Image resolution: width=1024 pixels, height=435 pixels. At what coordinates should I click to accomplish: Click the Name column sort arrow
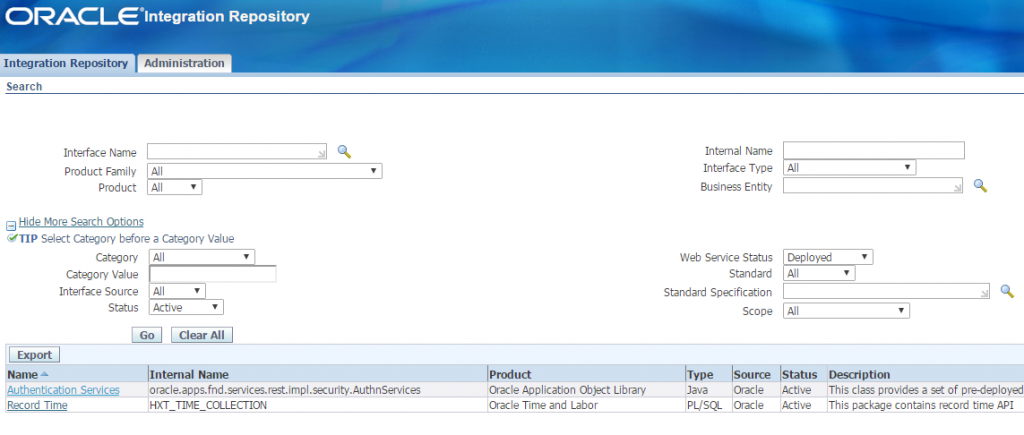(44, 374)
